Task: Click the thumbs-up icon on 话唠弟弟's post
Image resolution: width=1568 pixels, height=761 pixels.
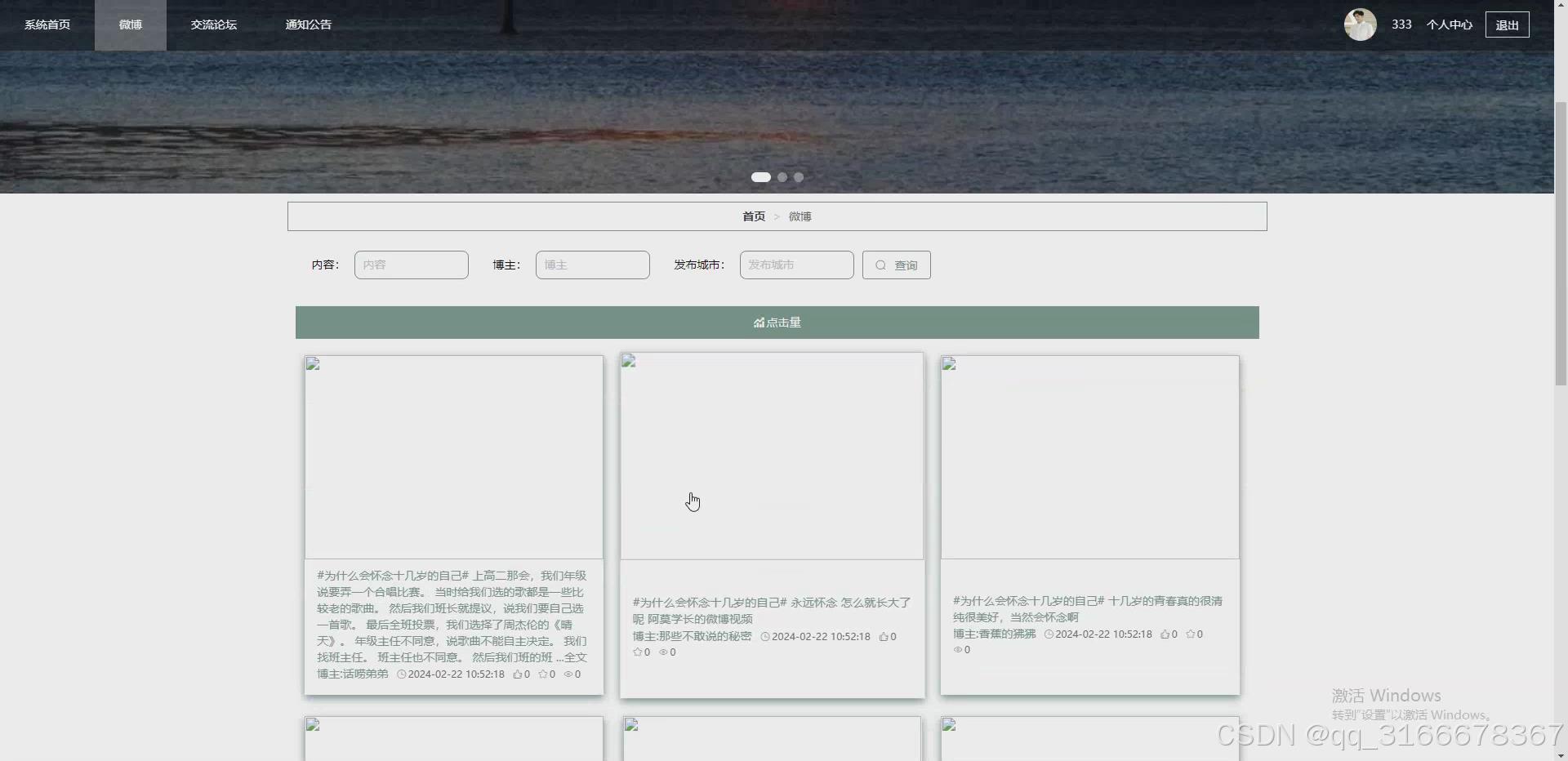Action: [518, 674]
